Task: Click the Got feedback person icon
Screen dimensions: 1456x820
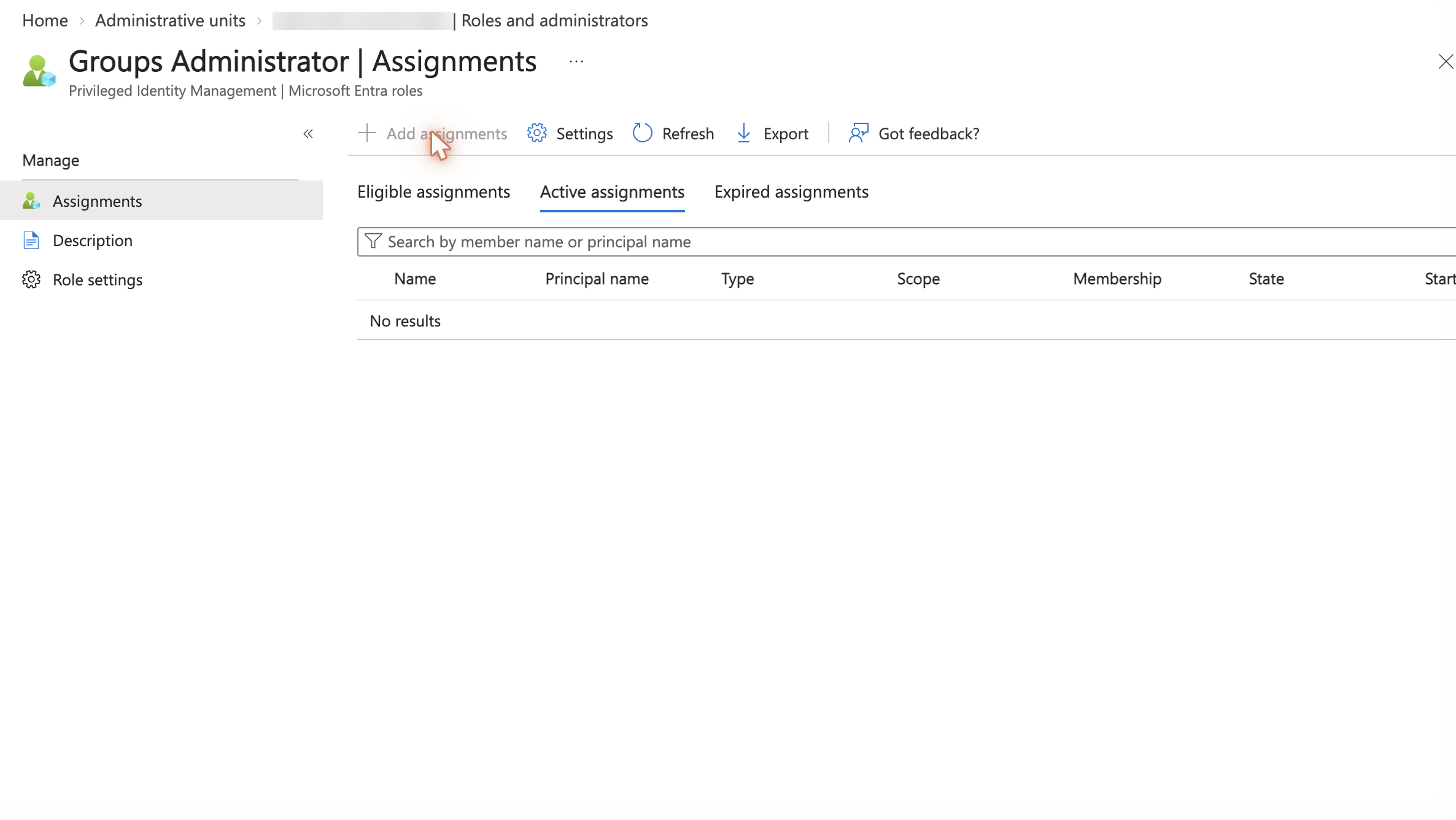Action: [x=858, y=133]
